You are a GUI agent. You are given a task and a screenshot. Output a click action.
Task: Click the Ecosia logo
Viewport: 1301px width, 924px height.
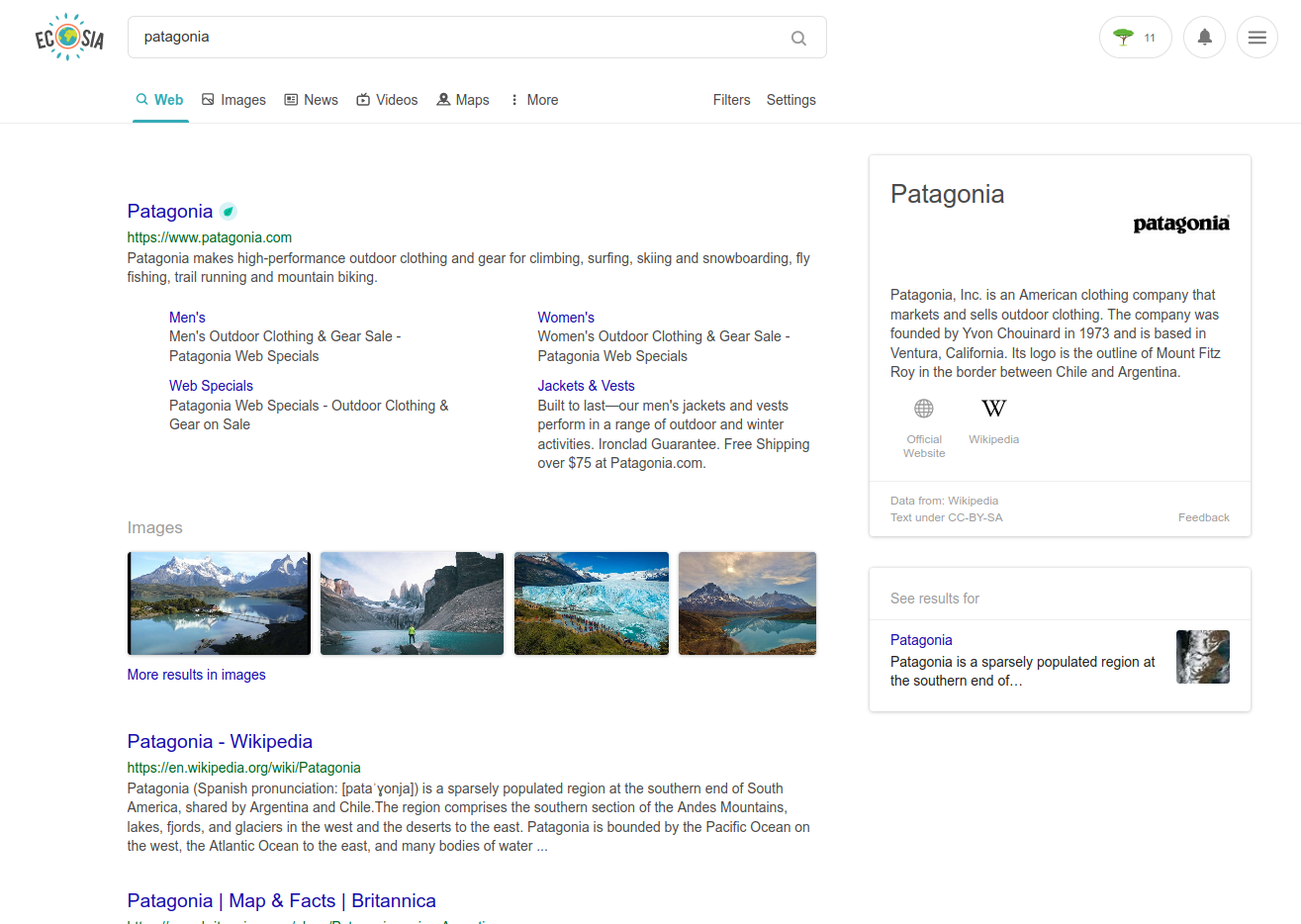[x=69, y=38]
